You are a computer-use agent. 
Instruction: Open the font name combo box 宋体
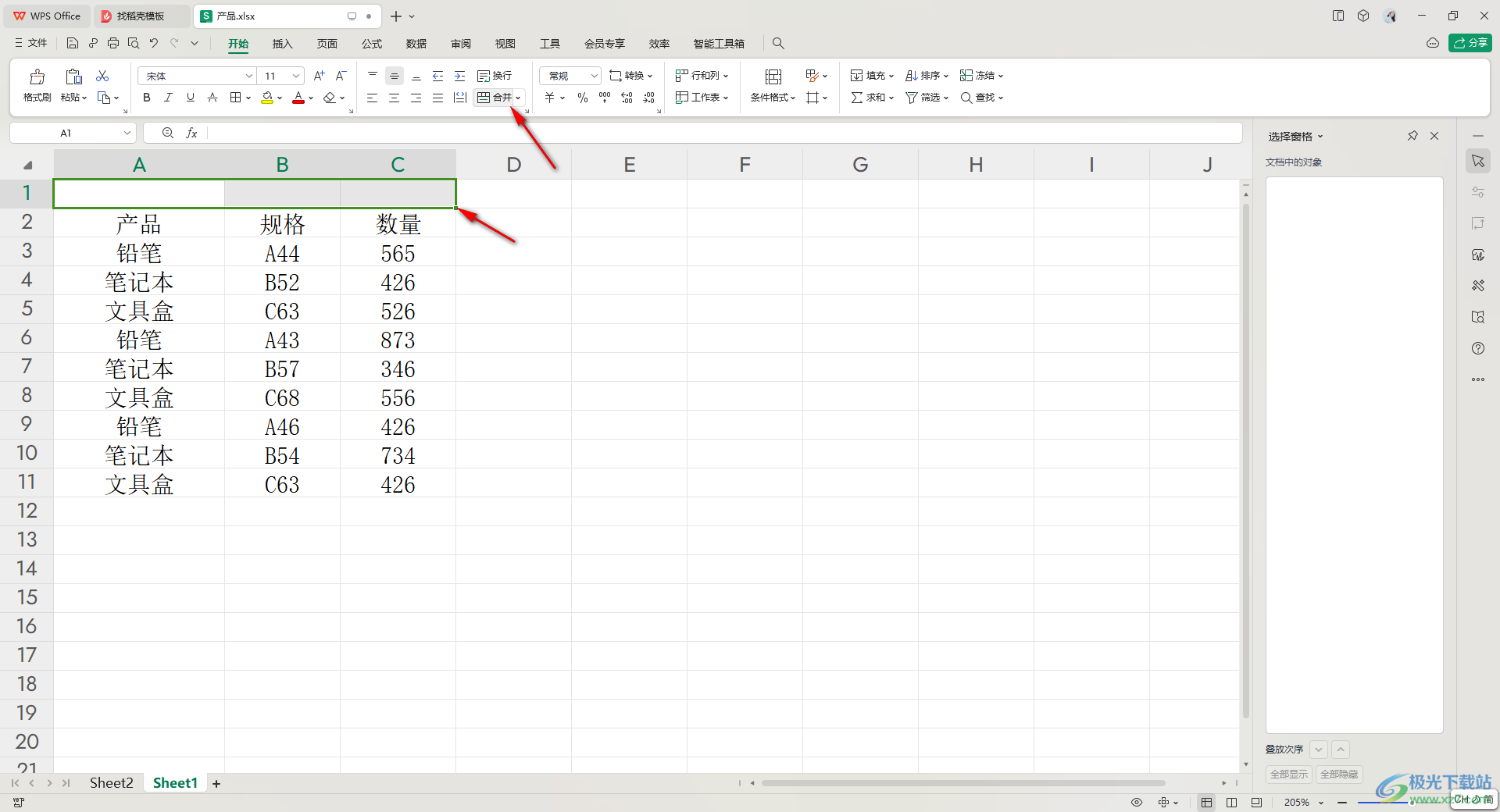coord(197,76)
